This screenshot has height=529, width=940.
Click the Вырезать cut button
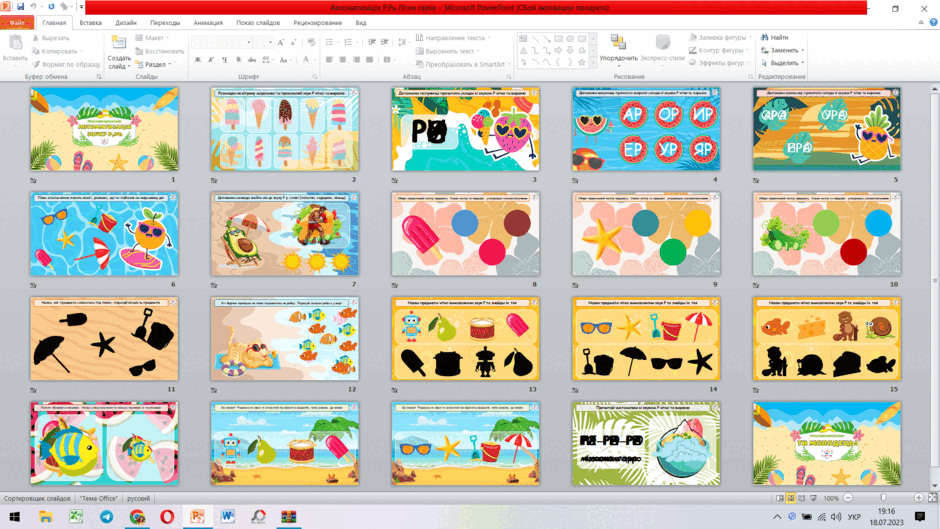click(50, 38)
